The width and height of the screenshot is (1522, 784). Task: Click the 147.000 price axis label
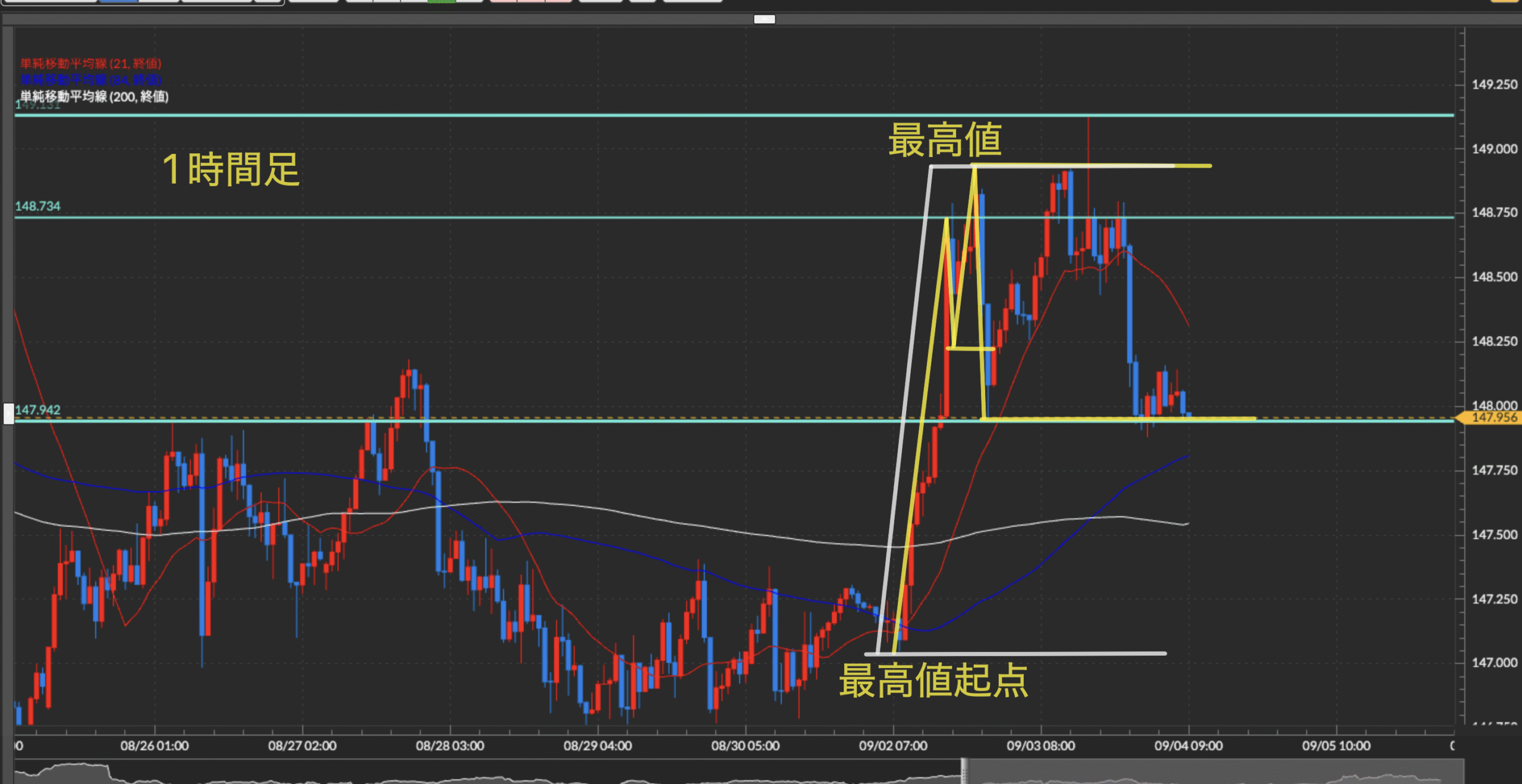tap(1495, 663)
